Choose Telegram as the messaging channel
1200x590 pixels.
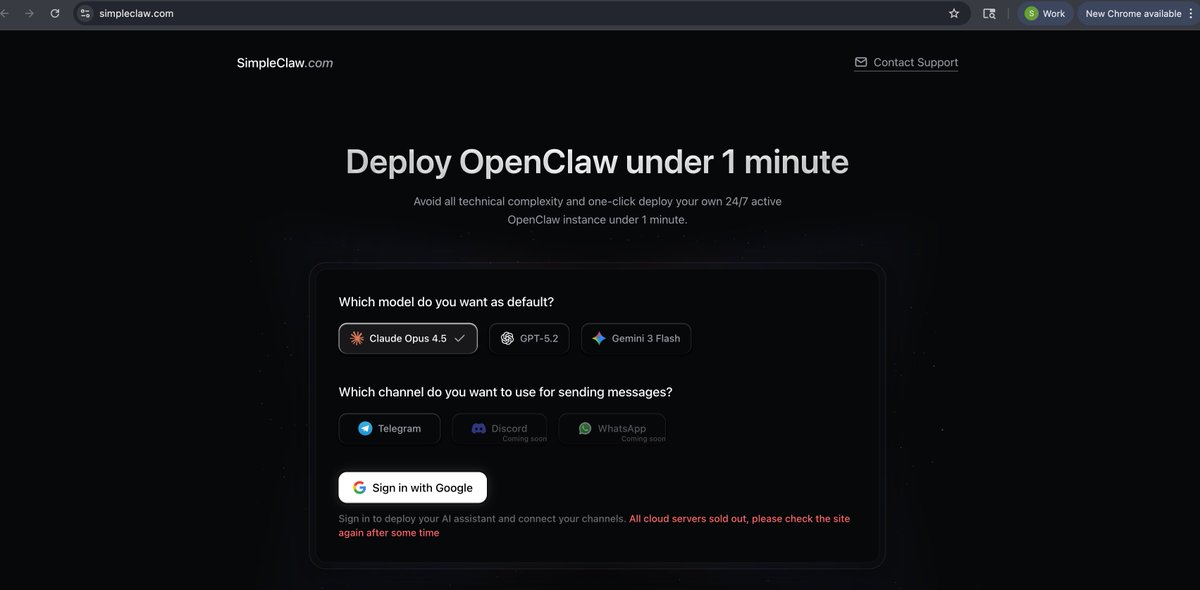point(389,428)
